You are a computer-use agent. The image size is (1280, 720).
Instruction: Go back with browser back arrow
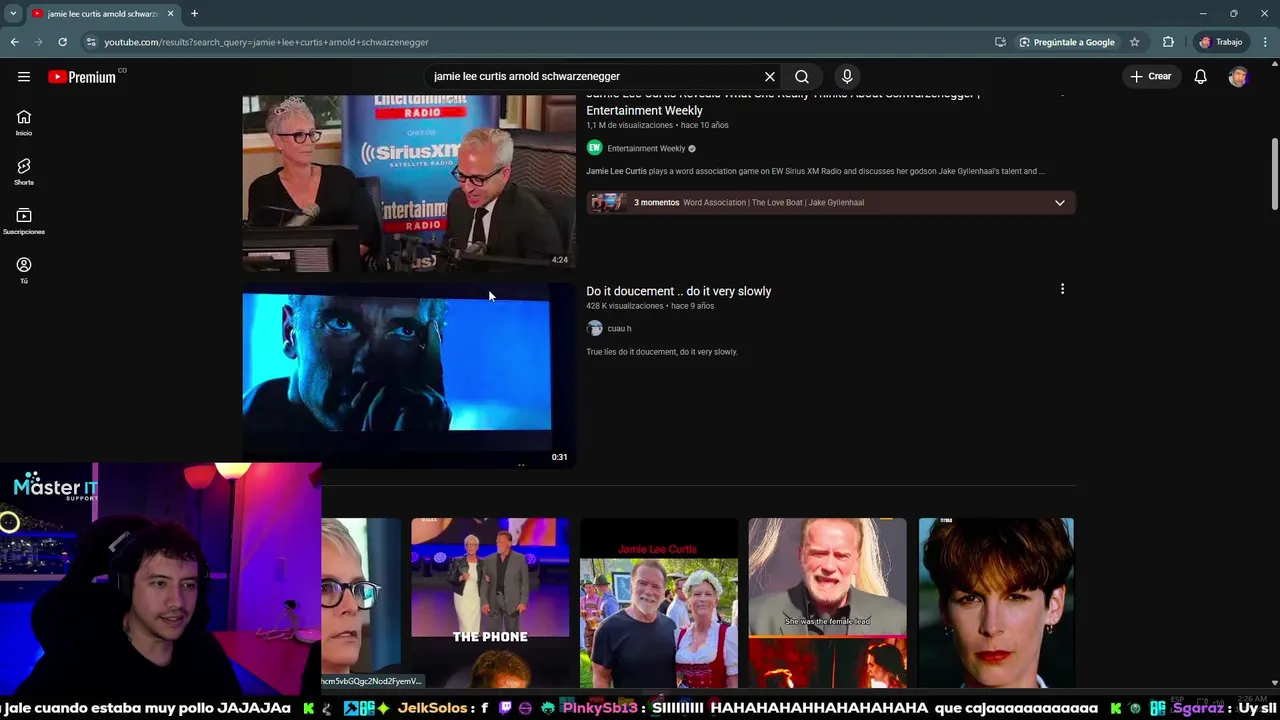pos(15,42)
